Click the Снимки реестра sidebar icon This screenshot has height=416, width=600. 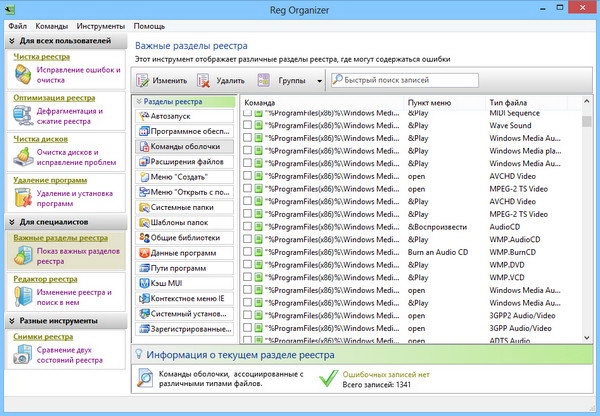[23, 353]
